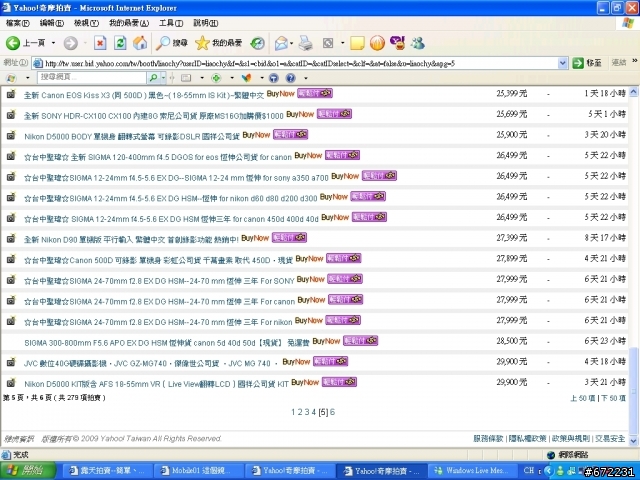
Task: Open the 交易安全 footer link
Action: pyautogui.click(x=610, y=438)
